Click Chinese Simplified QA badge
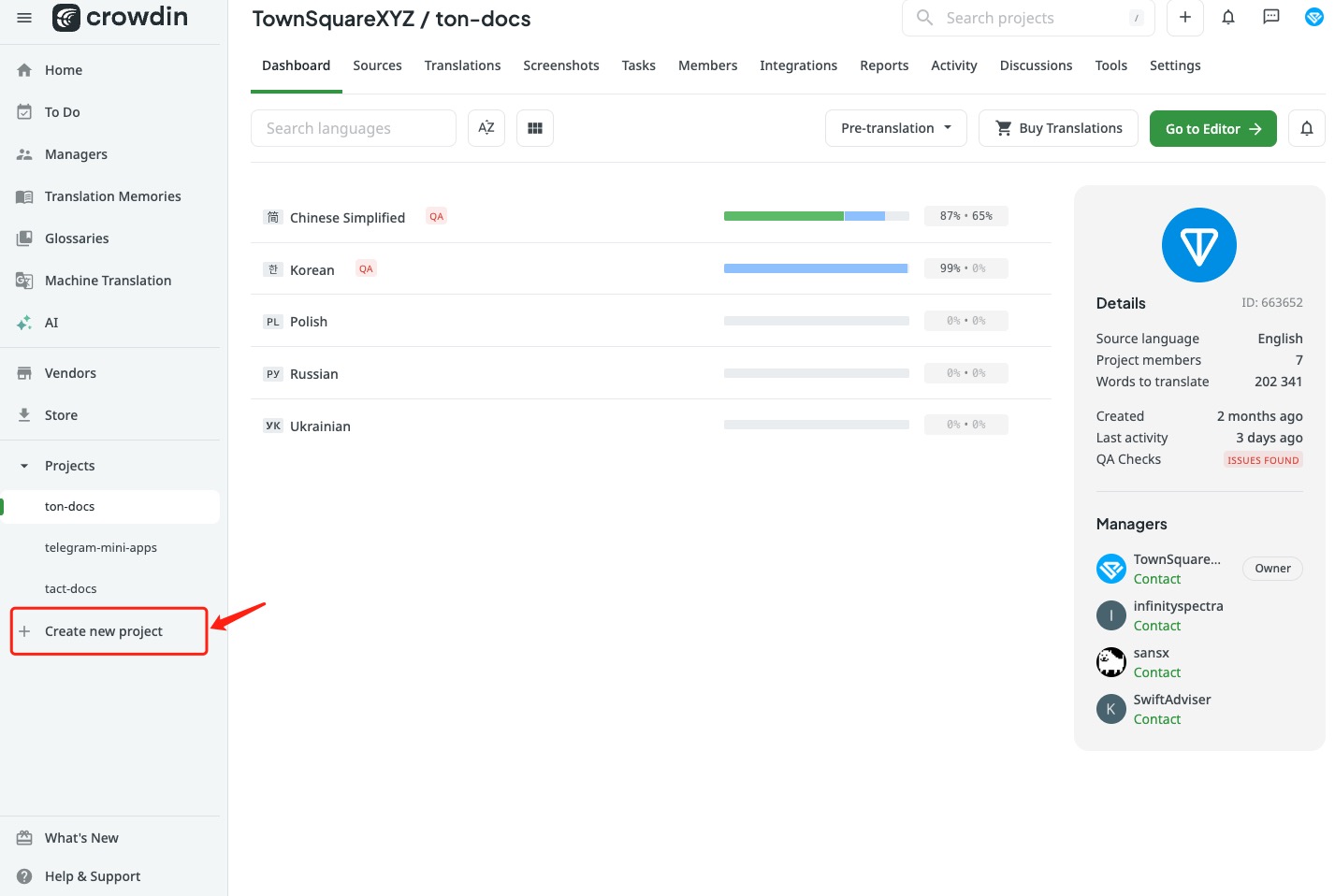The height and width of the screenshot is (896, 1335). pos(436,216)
